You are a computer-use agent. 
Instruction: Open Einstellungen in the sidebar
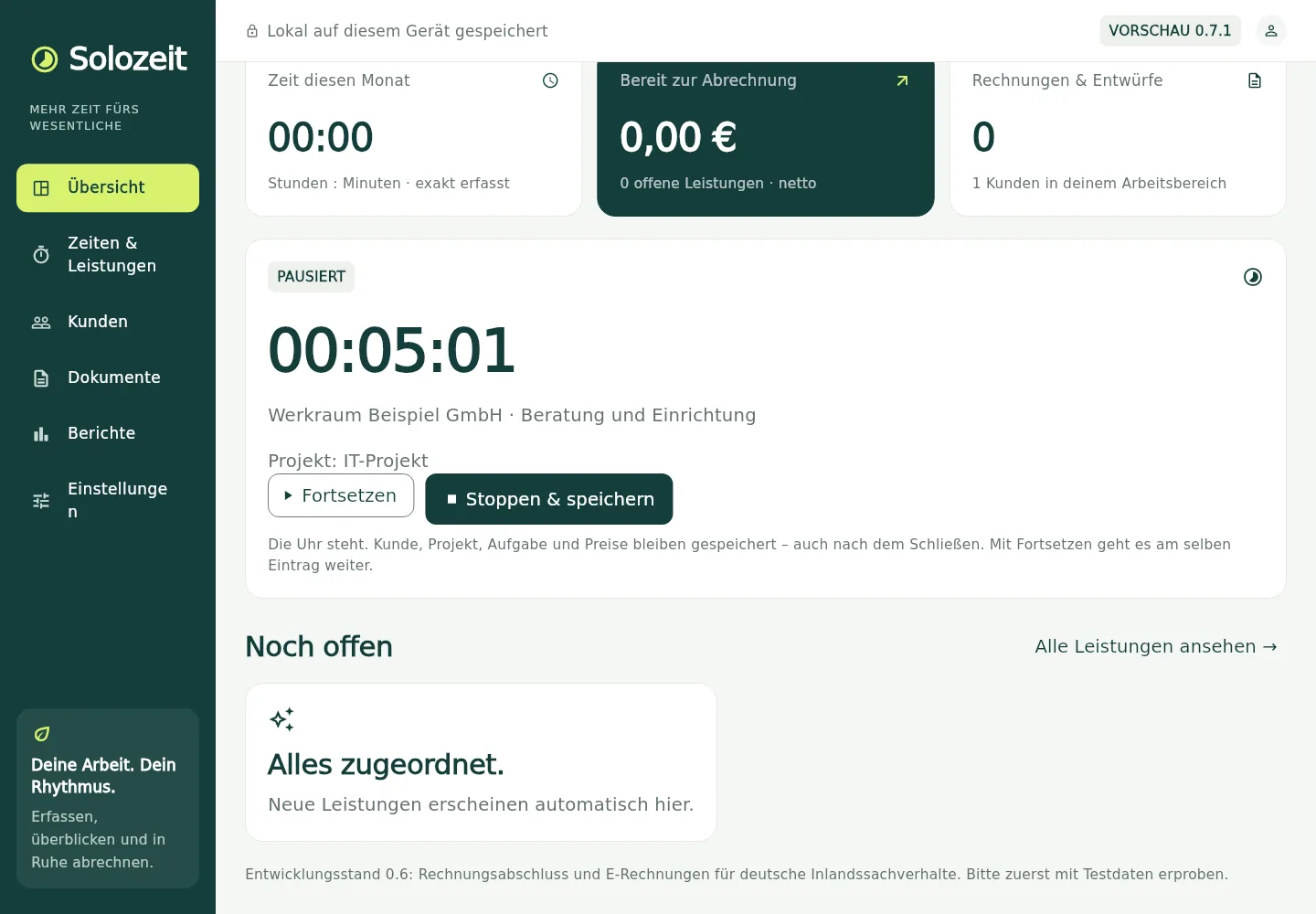click(108, 500)
